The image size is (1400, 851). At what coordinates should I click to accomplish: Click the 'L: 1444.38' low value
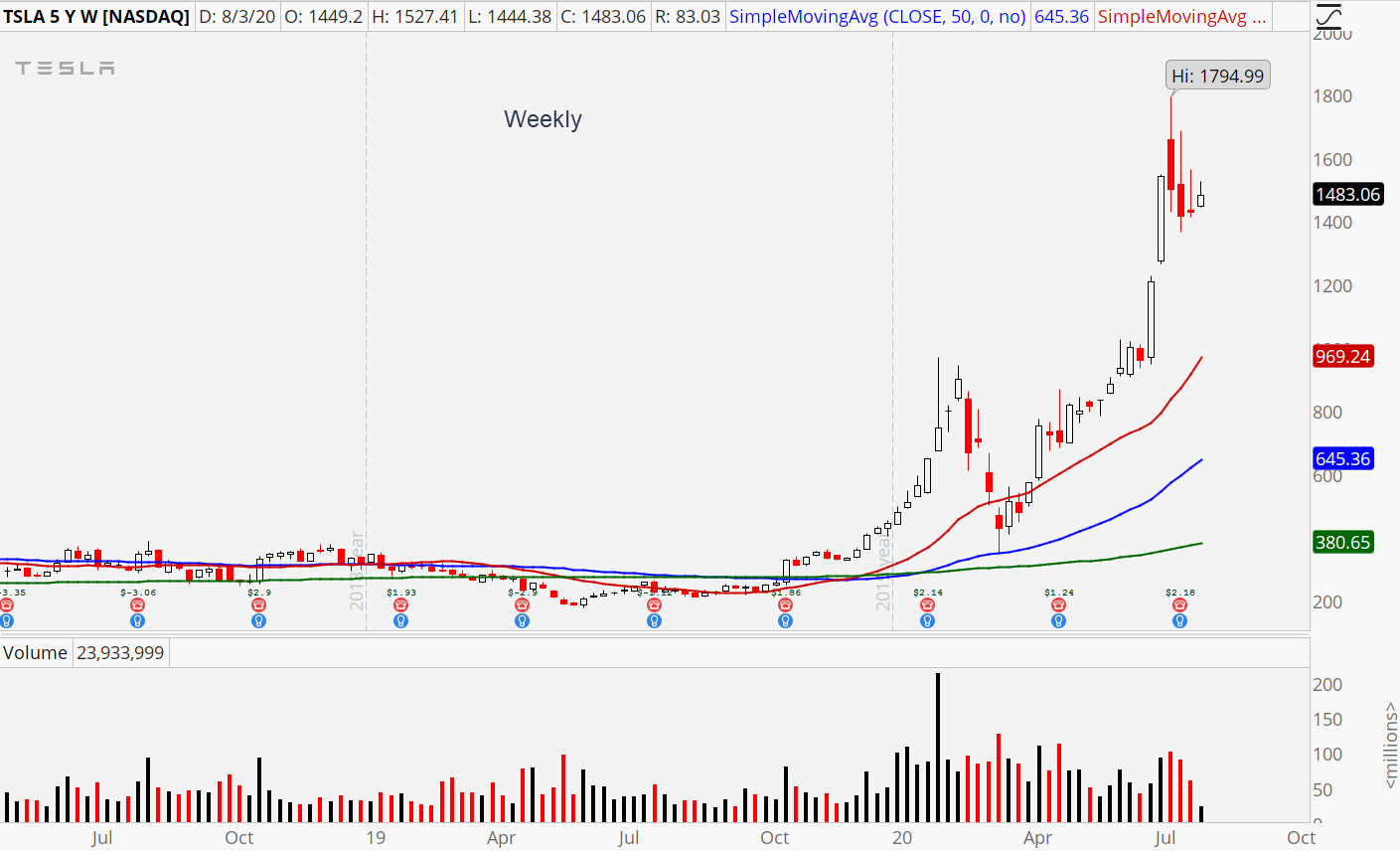[509, 17]
